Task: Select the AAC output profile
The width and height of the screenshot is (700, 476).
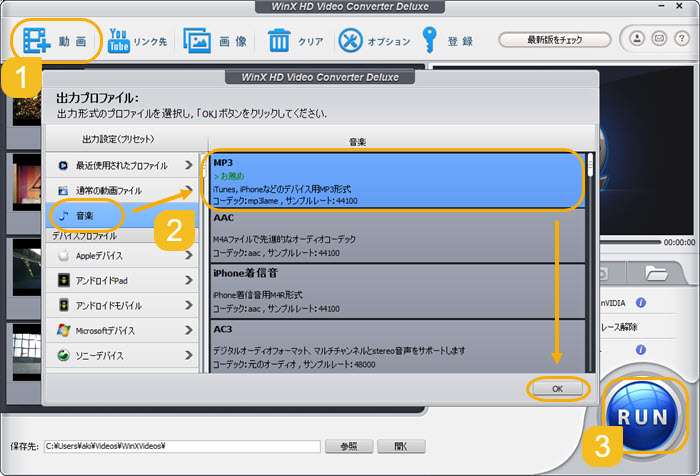Action: 397,236
